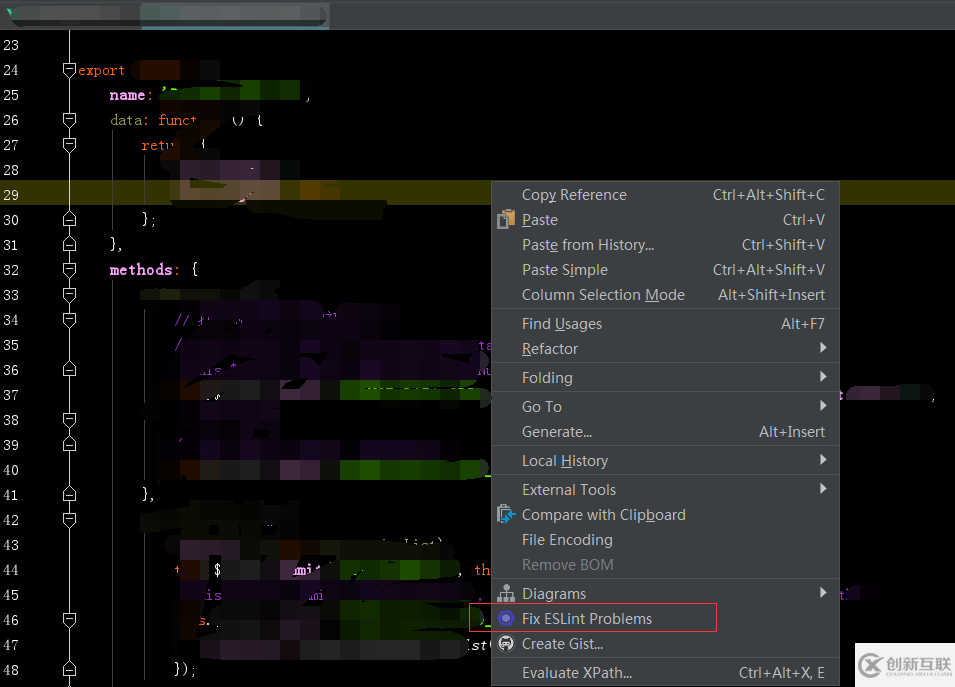Select Evaluate XPath… entry
955x687 pixels.
click(x=665, y=673)
